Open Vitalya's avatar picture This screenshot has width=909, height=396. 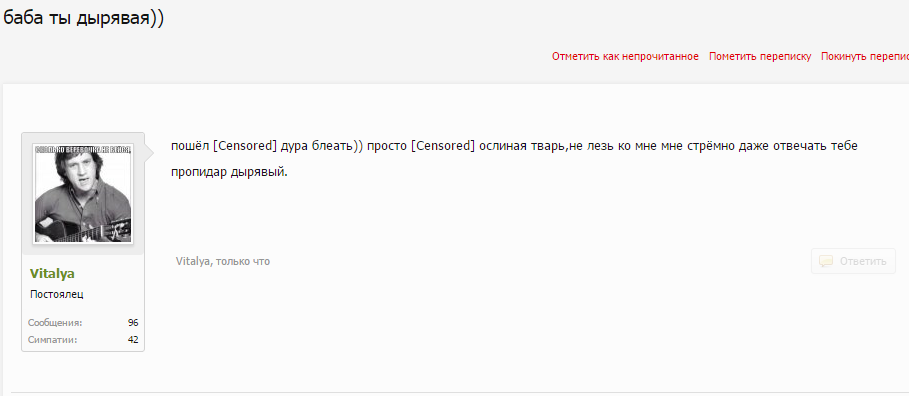coord(83,194)
